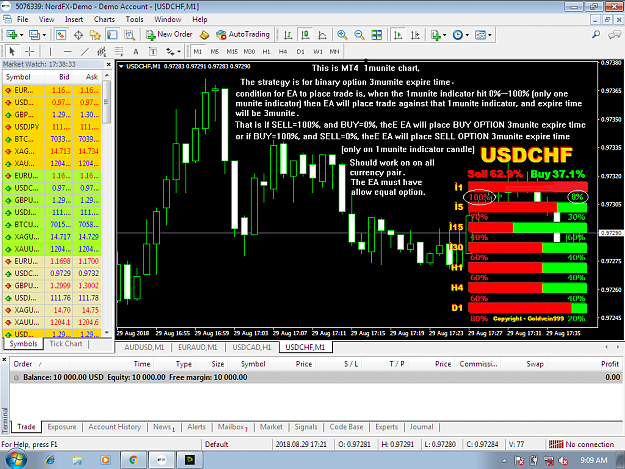Open the Tick Chart tab in Market Watch
This screenshot has height=469, width=625.
click(66, 343)
